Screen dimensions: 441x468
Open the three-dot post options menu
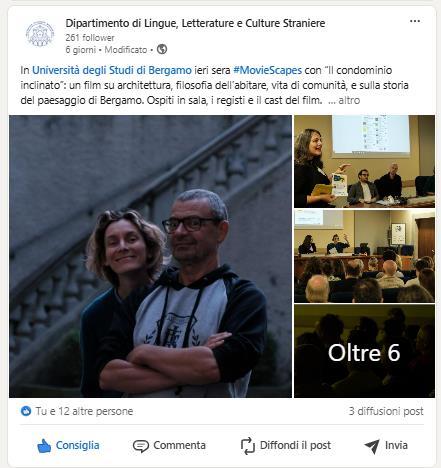point(415,21)
